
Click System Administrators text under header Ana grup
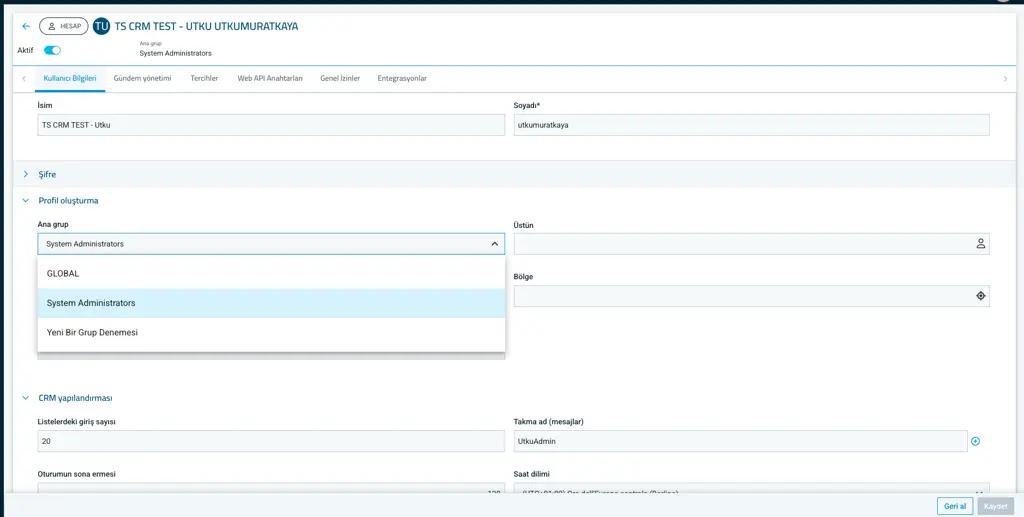coord(175,54)
